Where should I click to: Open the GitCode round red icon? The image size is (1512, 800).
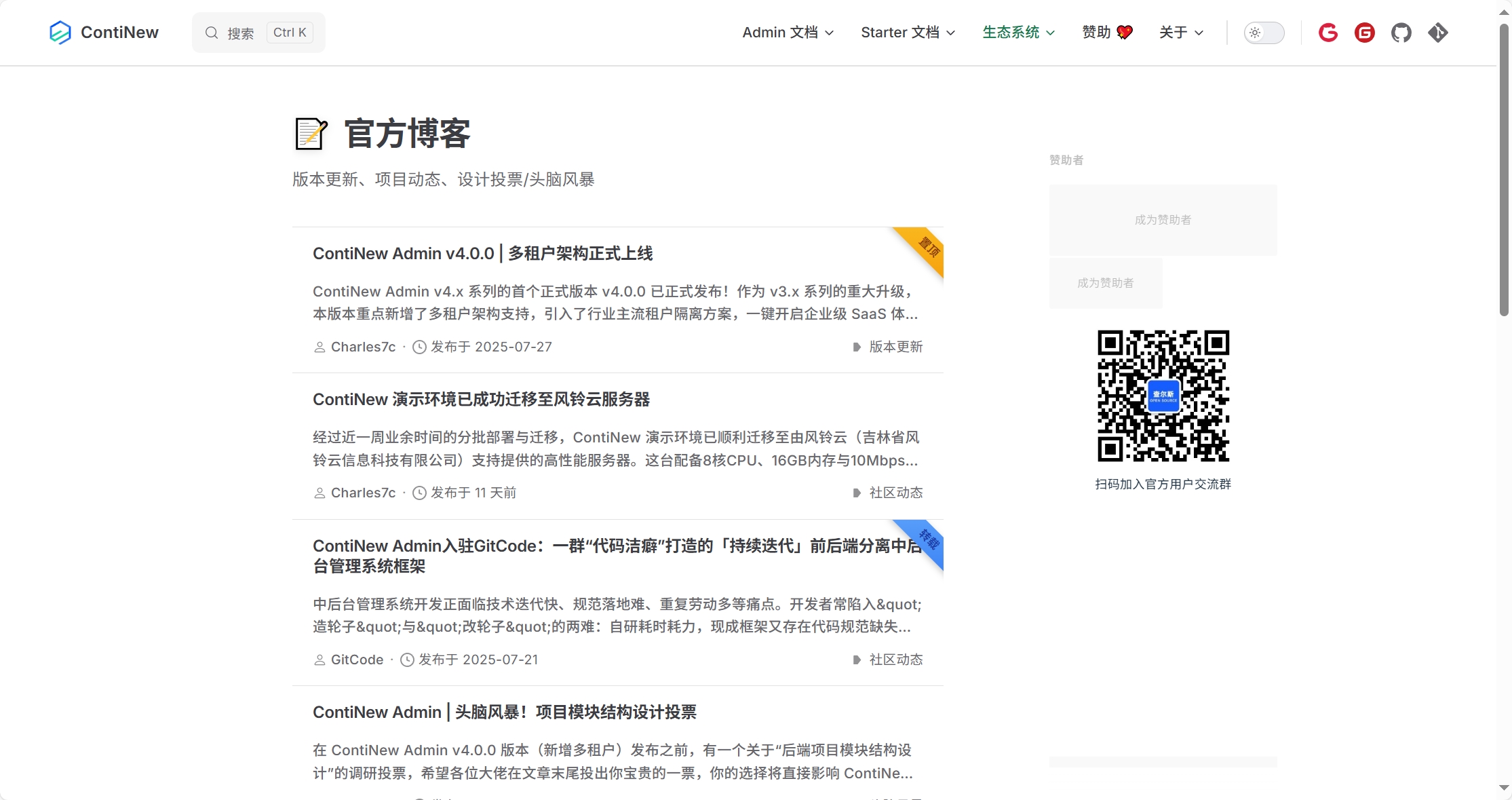point(1364,33)
